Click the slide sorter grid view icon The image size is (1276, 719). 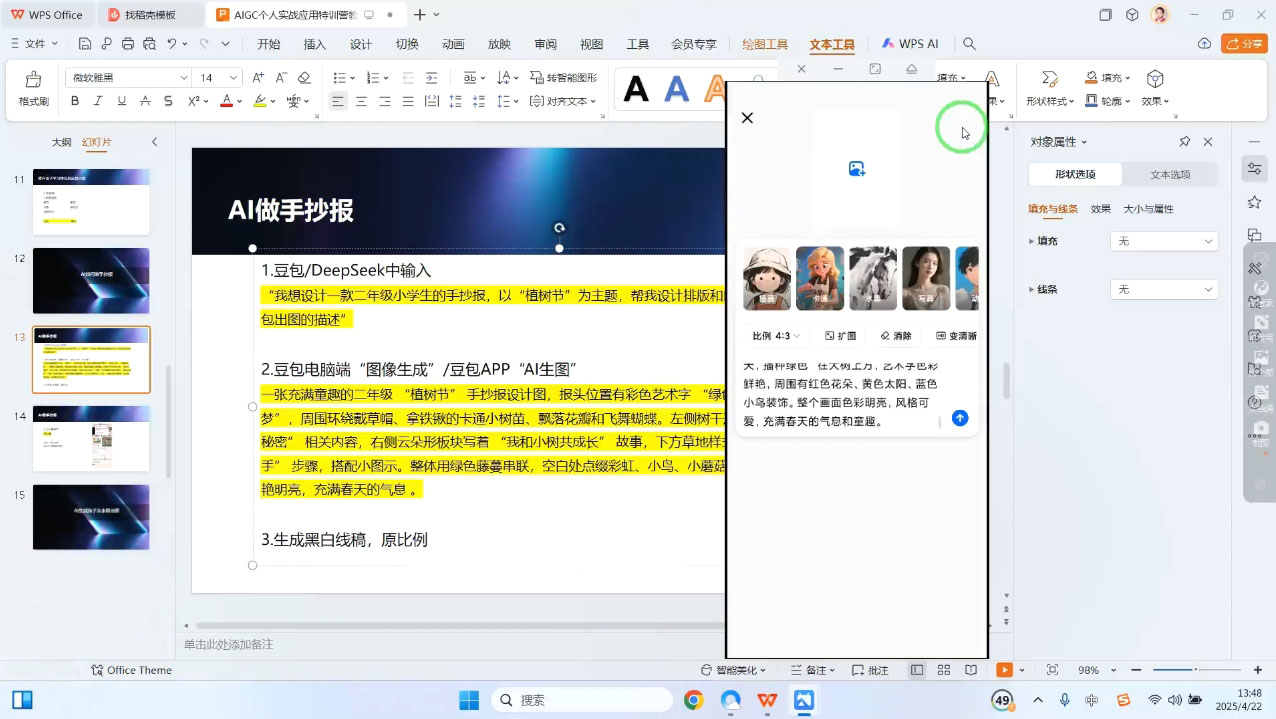[x=943, y=670]
